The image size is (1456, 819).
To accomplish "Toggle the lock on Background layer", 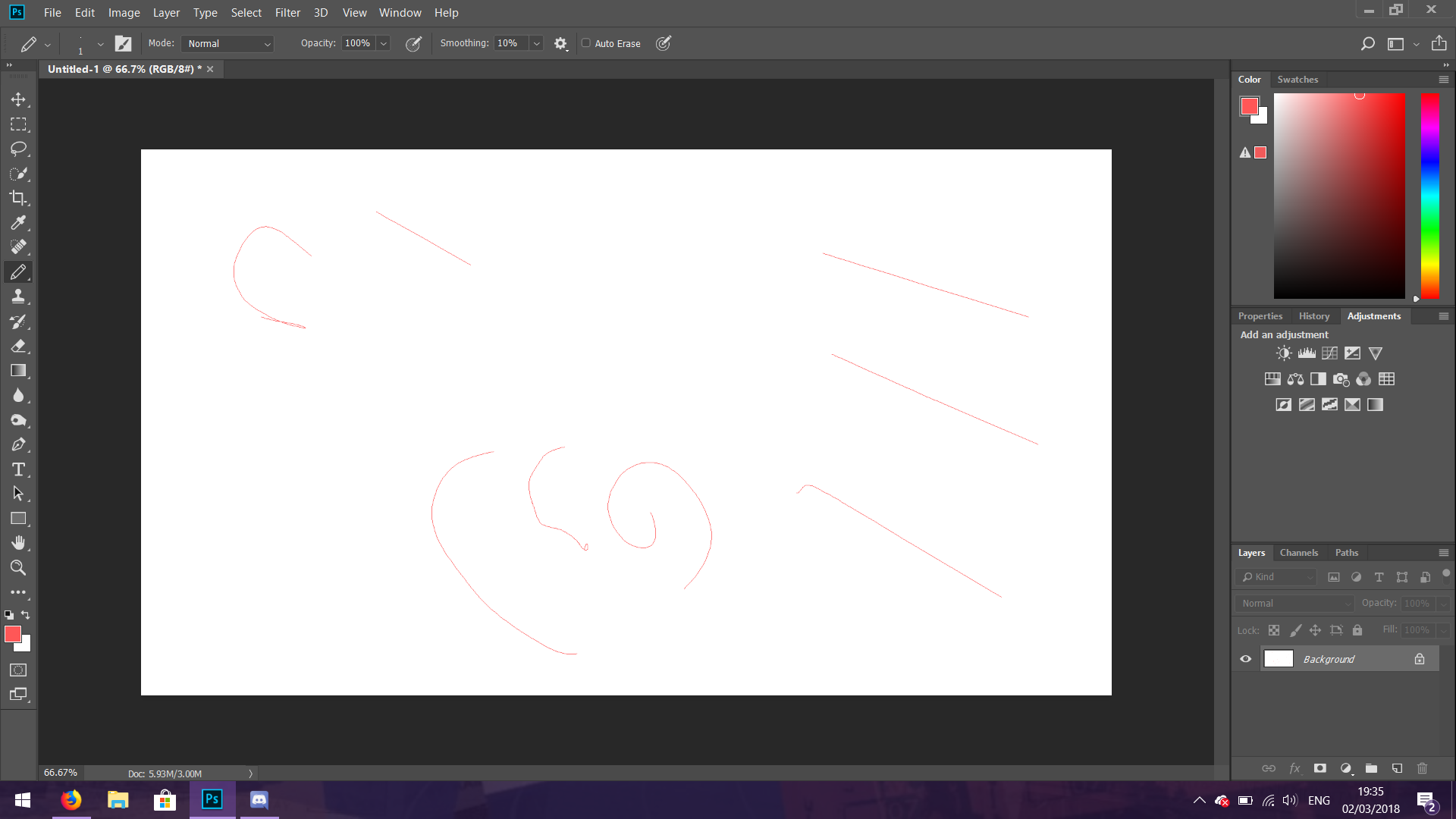I will point(1420,659).
